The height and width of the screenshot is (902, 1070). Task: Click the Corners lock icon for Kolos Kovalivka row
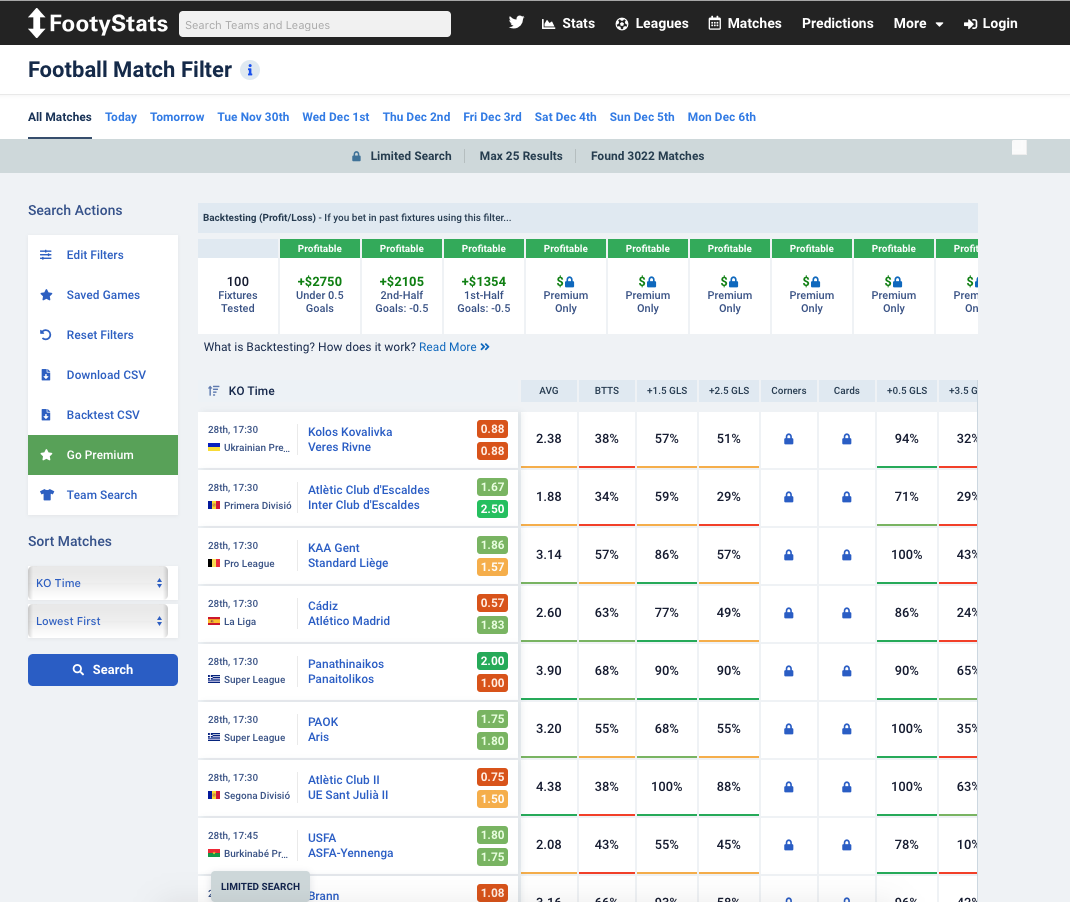click(788, 439)
